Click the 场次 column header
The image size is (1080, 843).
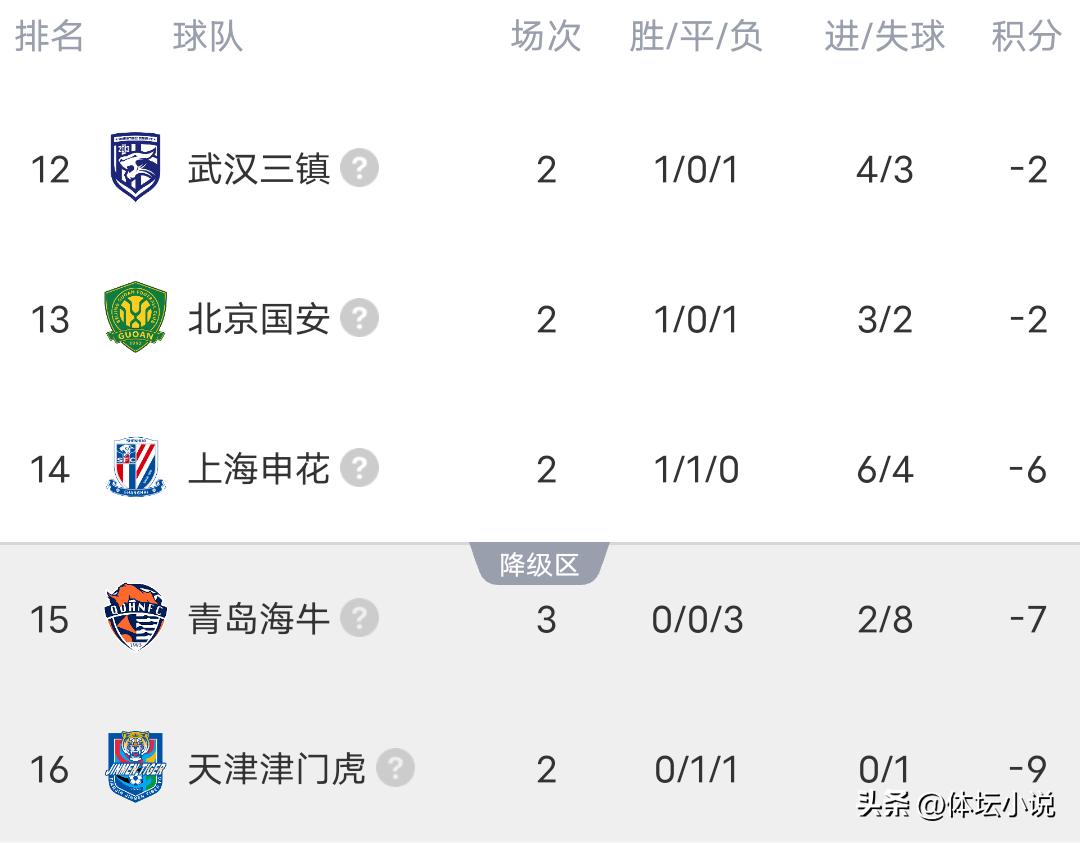pos(546,37)
